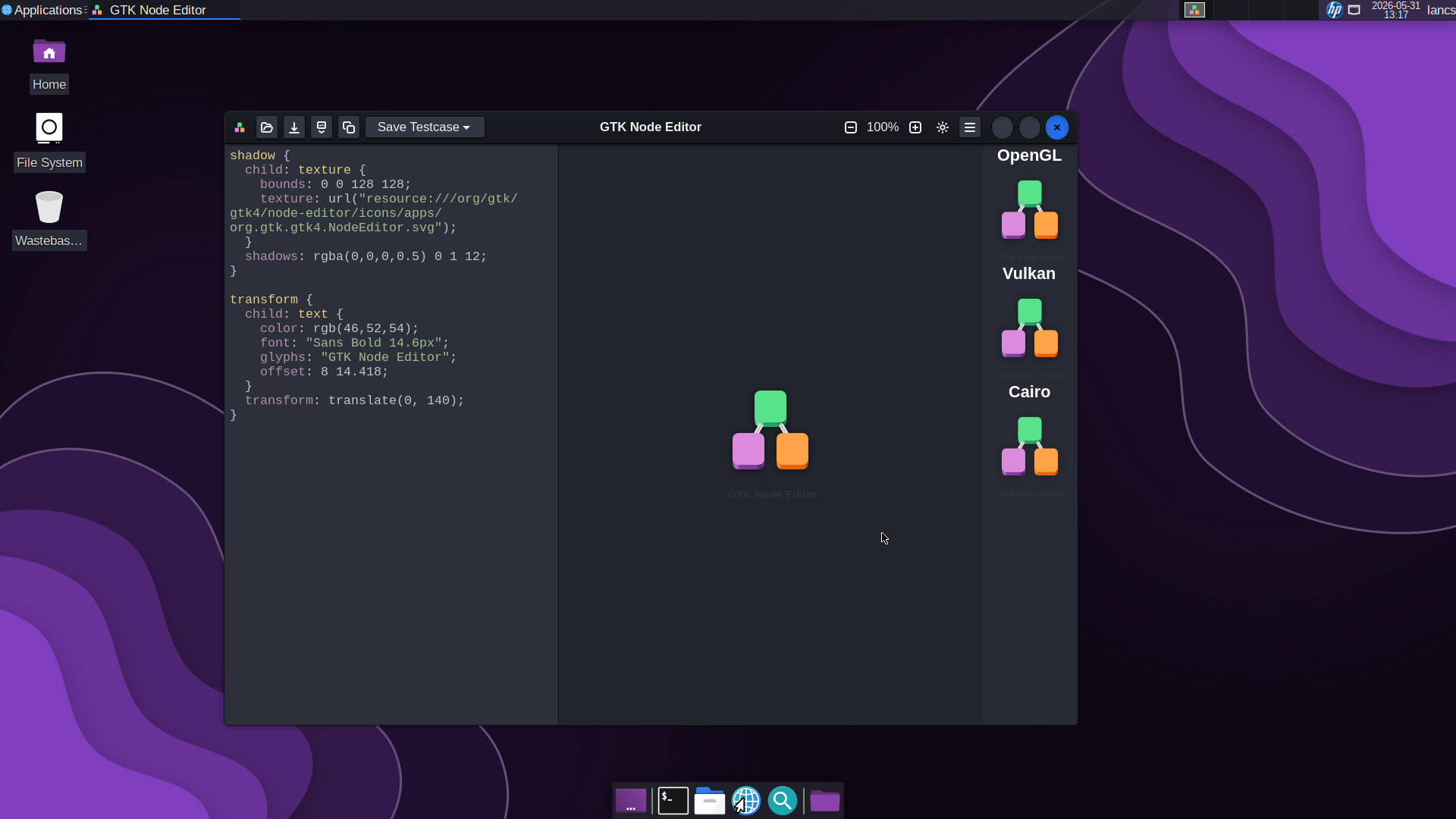
Task: Click the OpenGL renderer label
Action: [1030, 155]
